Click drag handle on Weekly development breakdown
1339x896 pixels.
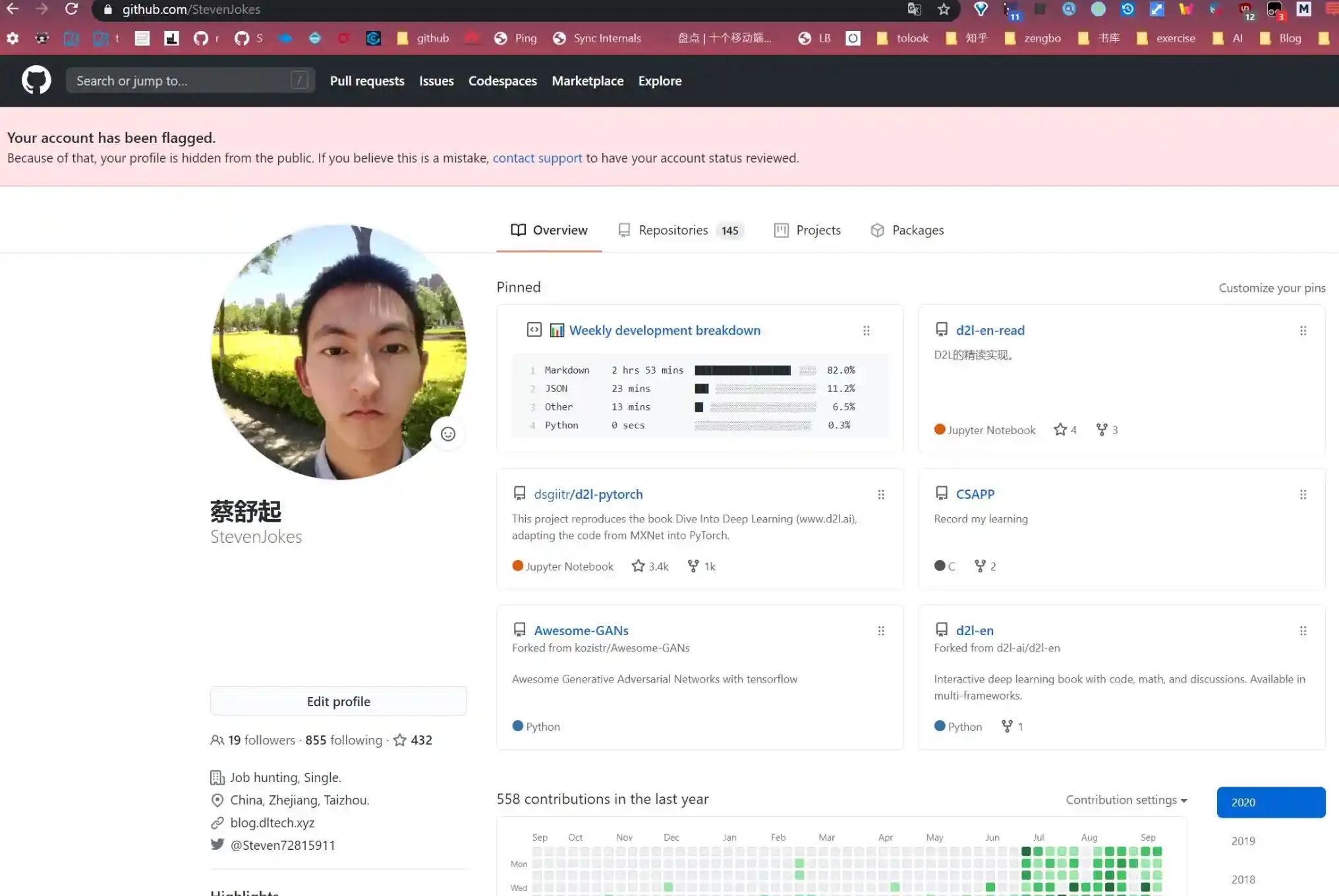(867, 331)
